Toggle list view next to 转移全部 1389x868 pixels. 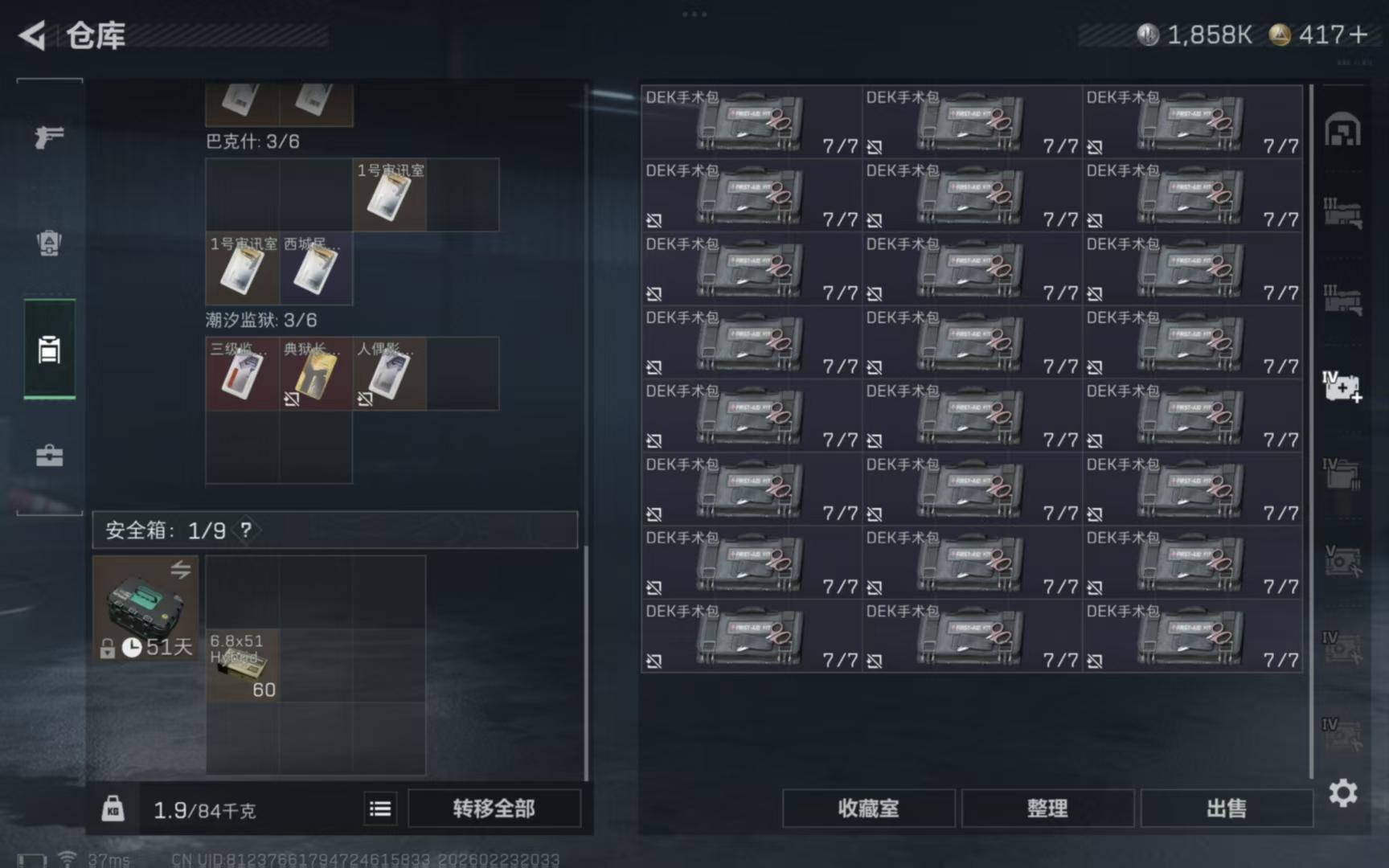coord(380,809)
